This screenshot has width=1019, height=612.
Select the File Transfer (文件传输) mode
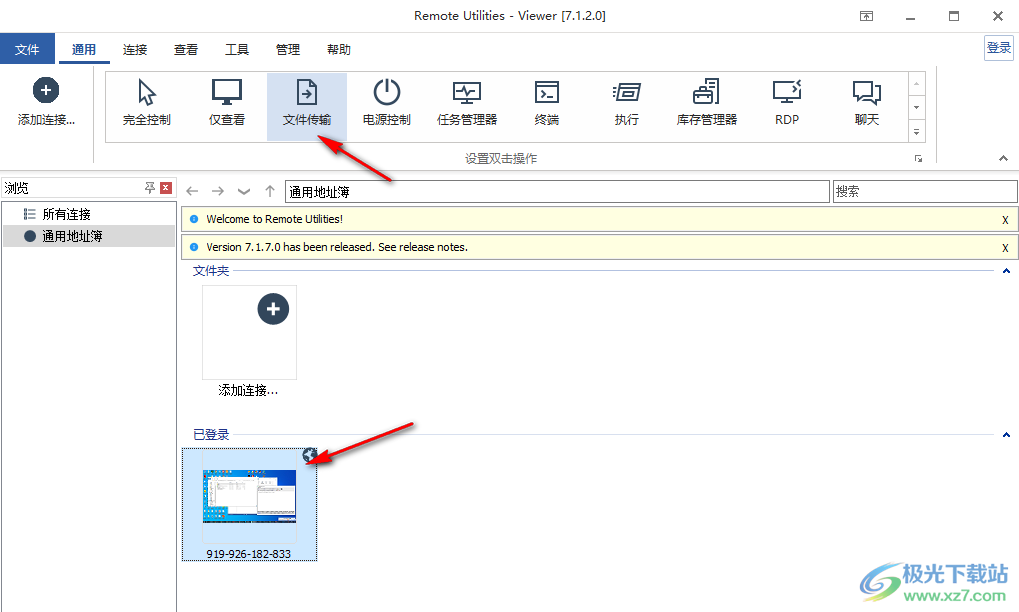[x=307, y=105]
